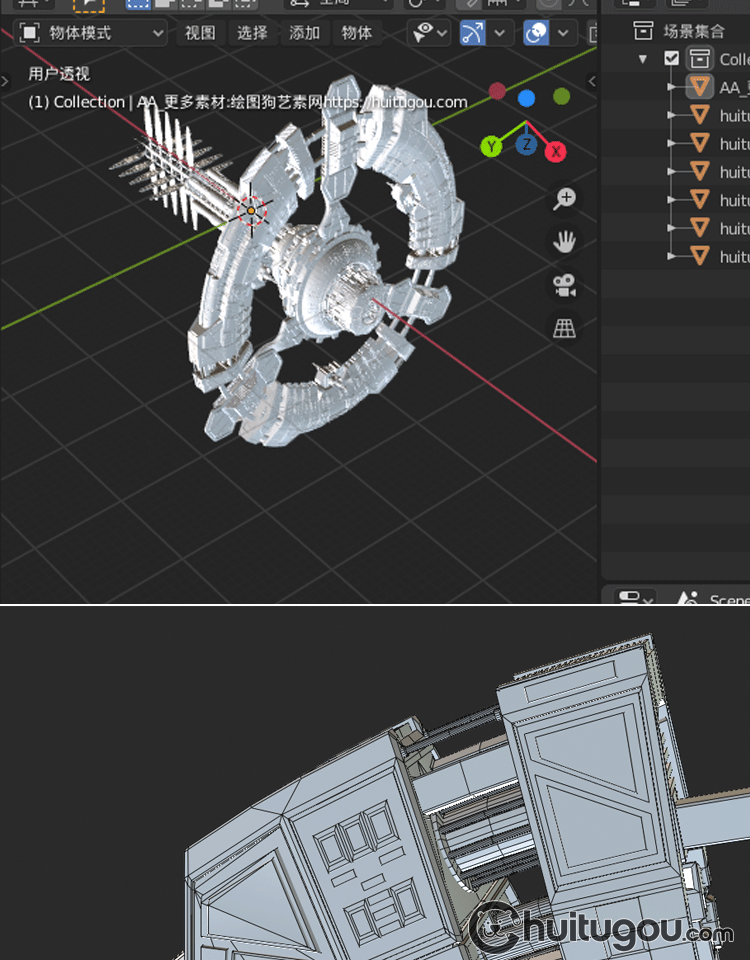Open the 添加 menu
Image resolution: width=750 pixels, height=960 pixels.
click(x=304, y=33)
